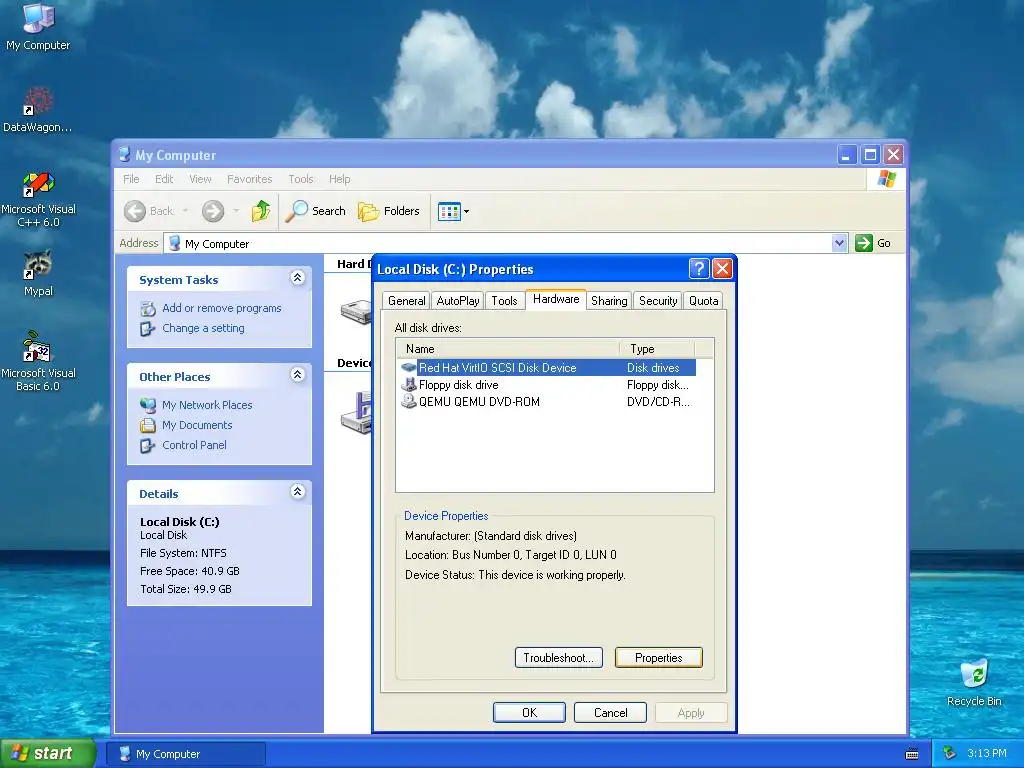Collapse Other Places panel
1024x768 pixels.
(298, 375)
